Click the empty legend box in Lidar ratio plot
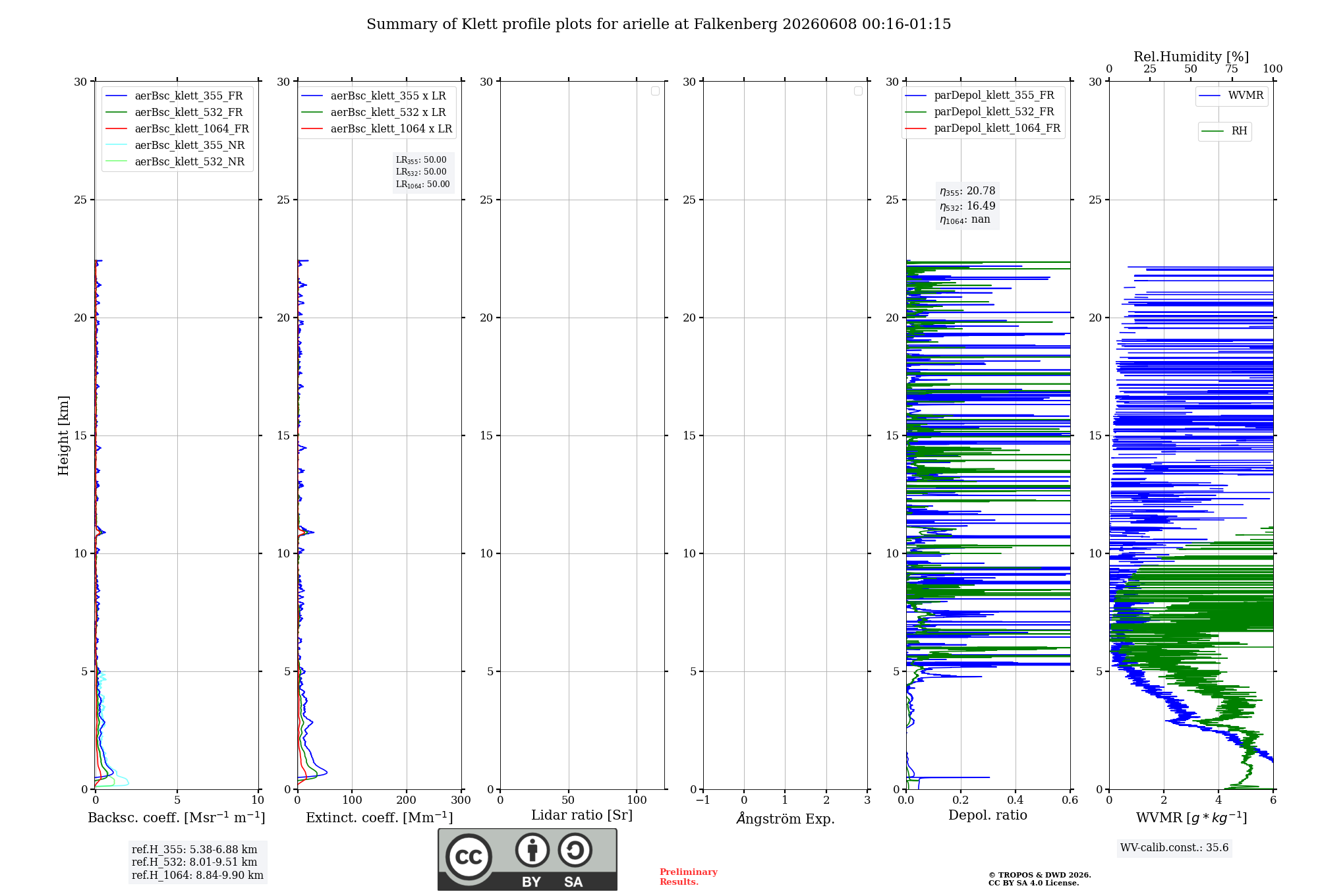This screenshot has height=896, width=1318. 655,91
